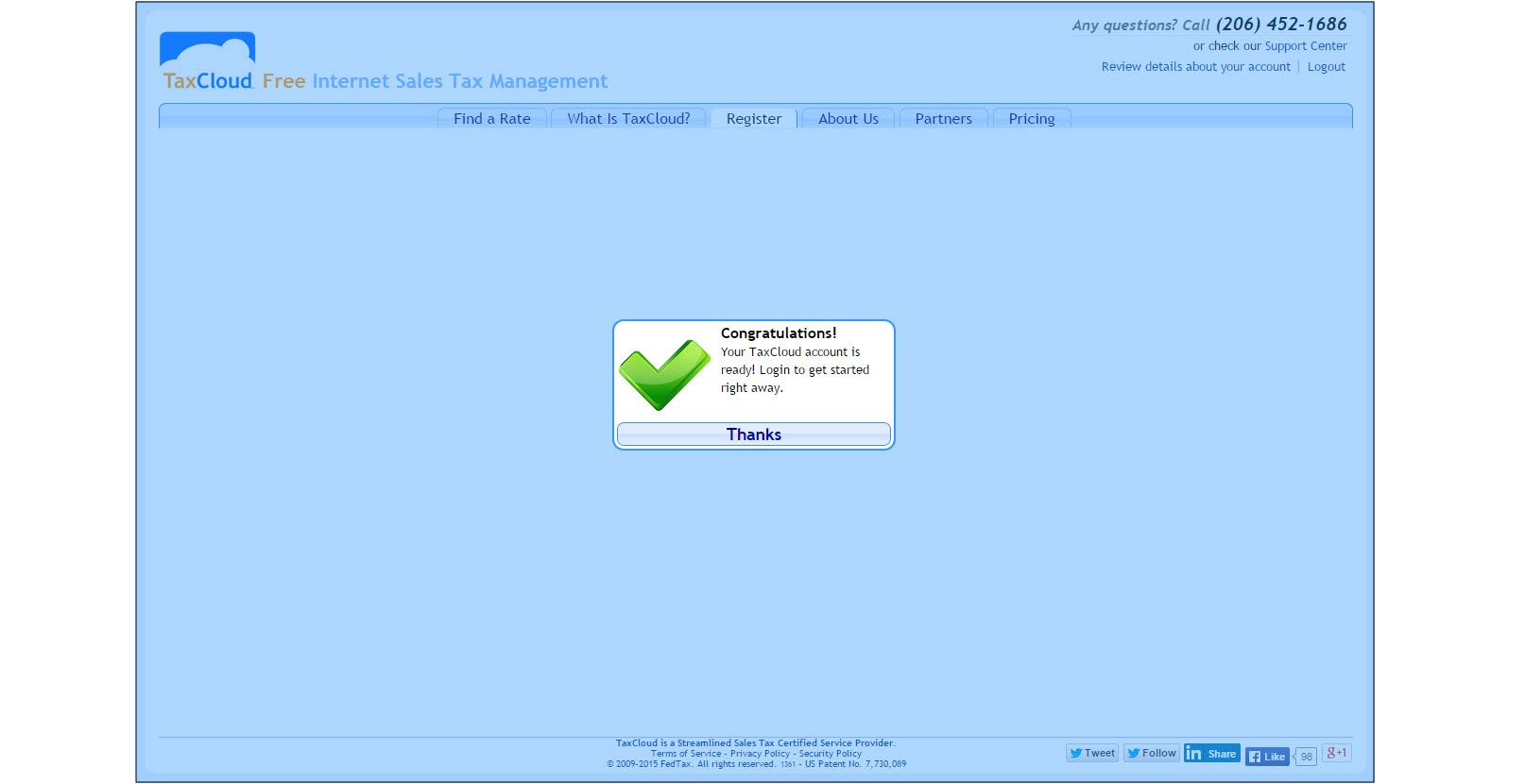The width and height of the screenshot is (1525, 784).
Task: Click the green checkmark icon
Action: (x=664, y=375)
